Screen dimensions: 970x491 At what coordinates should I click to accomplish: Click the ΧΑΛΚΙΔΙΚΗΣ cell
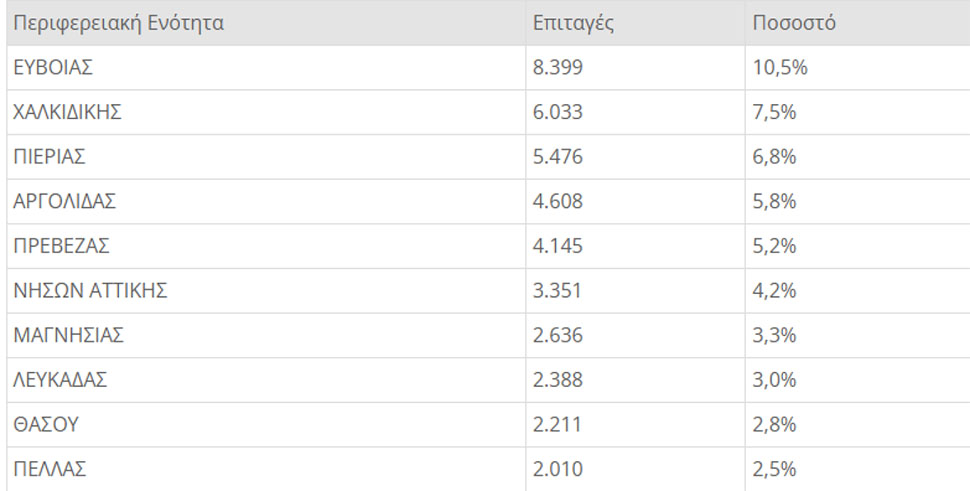click(67, 112)
